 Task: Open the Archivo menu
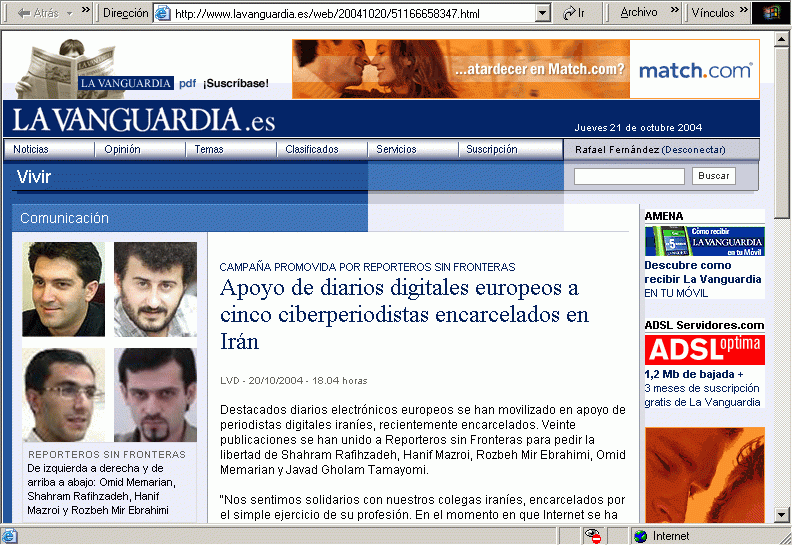pos(639,13)
